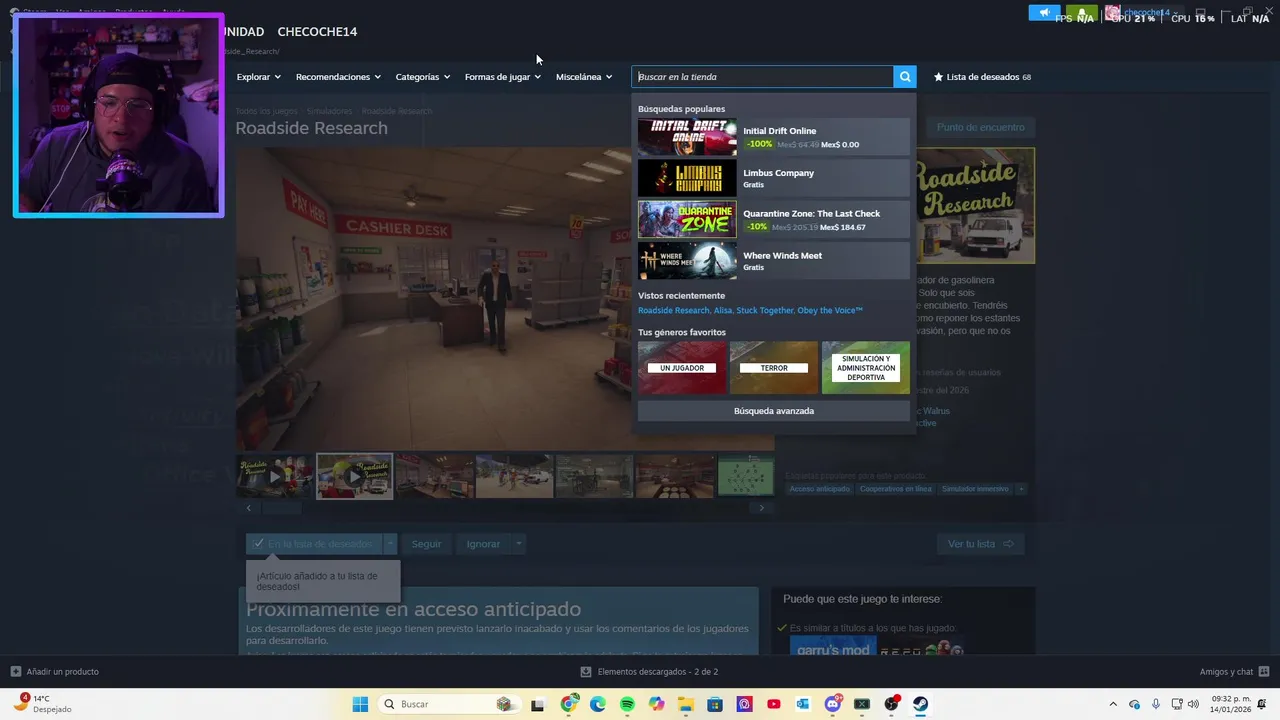This screenshot has height=720, width=1280.
Task: Open dropdown arrow beside Ignorar
Action: [518, 544]
